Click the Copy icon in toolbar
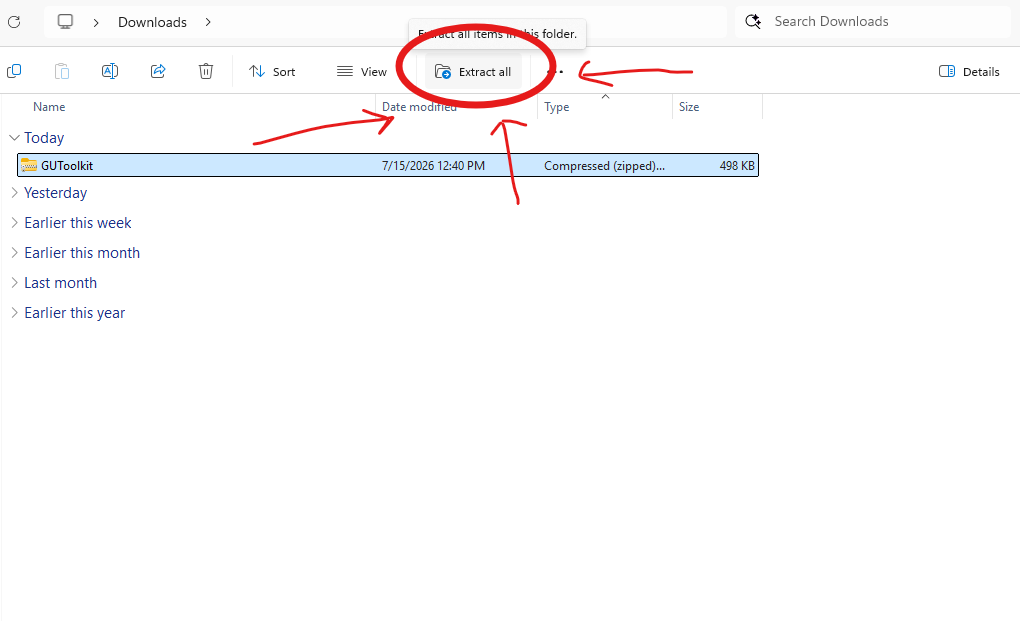This screenshot has height=621, width=1020. click(14, 71)
